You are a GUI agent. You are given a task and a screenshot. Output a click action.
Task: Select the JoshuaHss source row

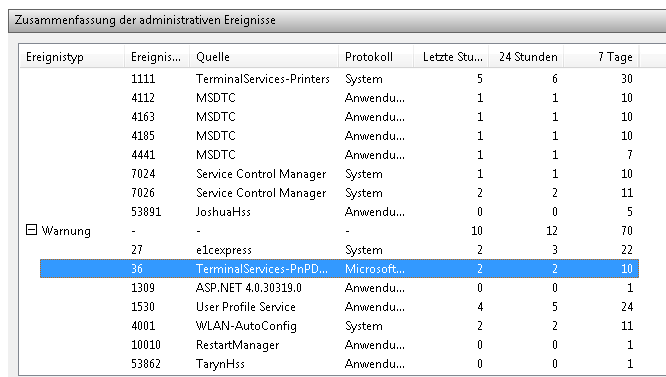coord(339,211)
